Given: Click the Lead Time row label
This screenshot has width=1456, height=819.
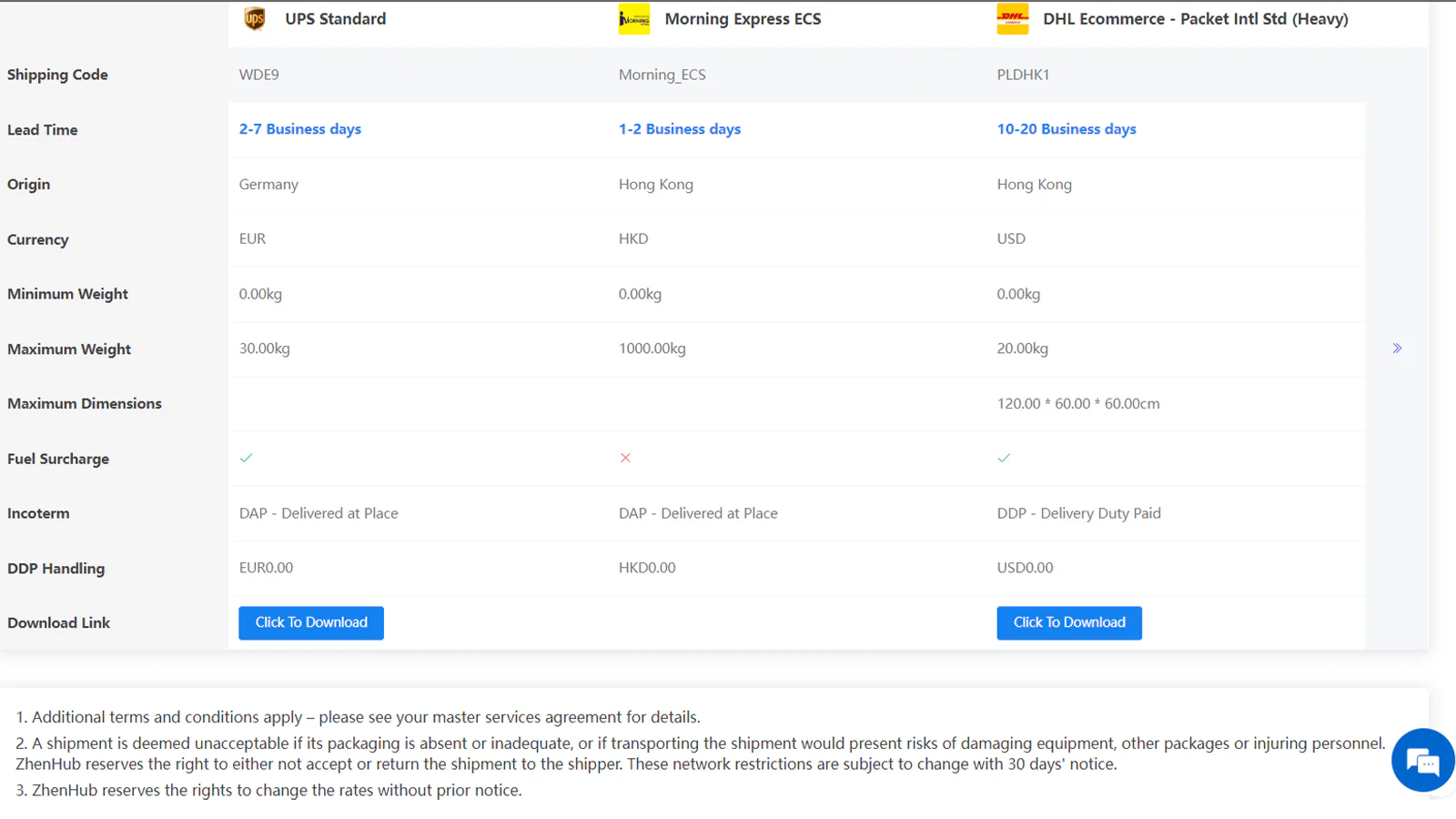Looking at the screenshot, I should point(43,130).
